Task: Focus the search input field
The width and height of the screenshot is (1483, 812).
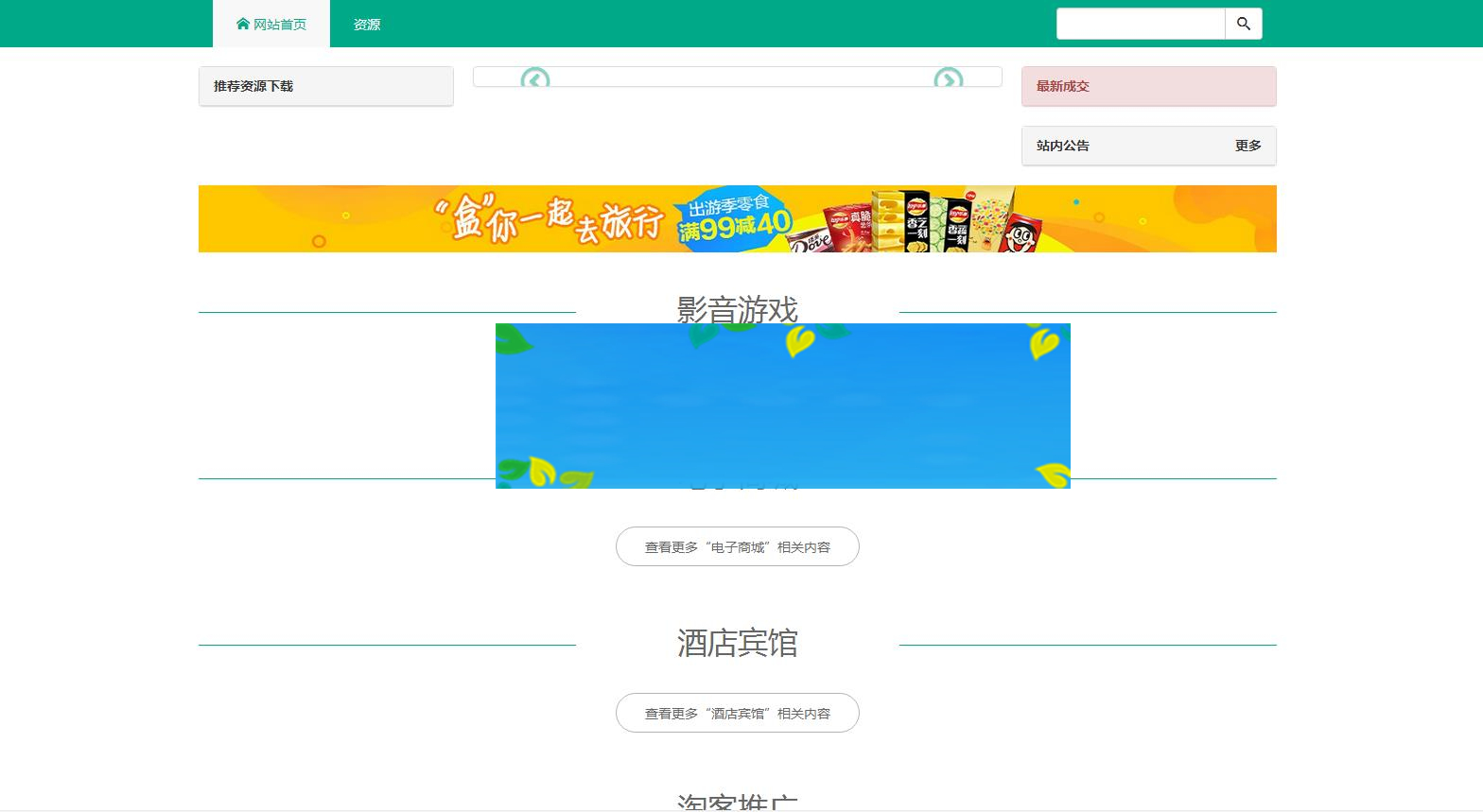Action: pos(1140,24)
